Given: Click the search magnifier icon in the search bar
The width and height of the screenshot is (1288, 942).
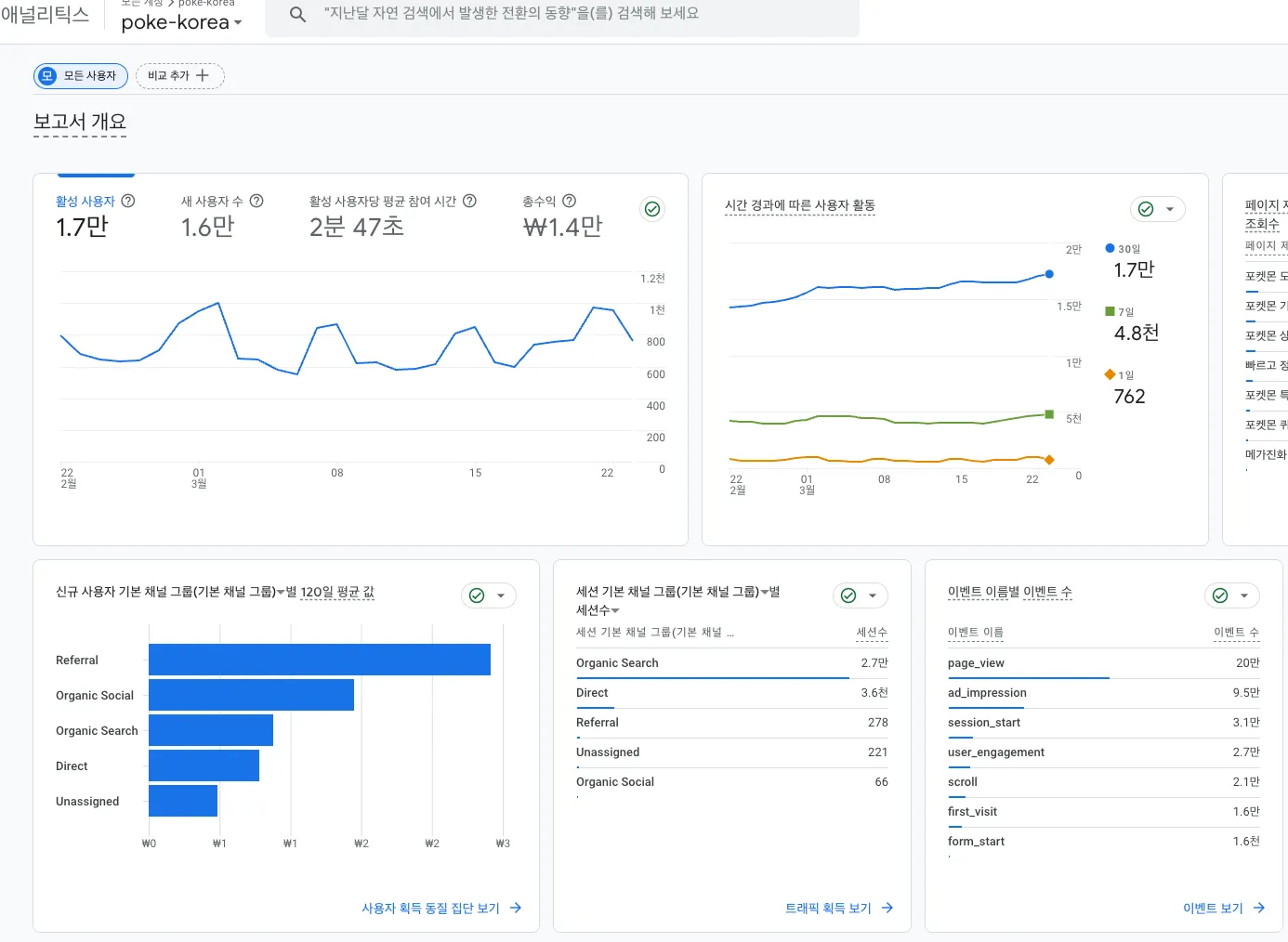Looking at the screenshot, I should coord(297,15).
